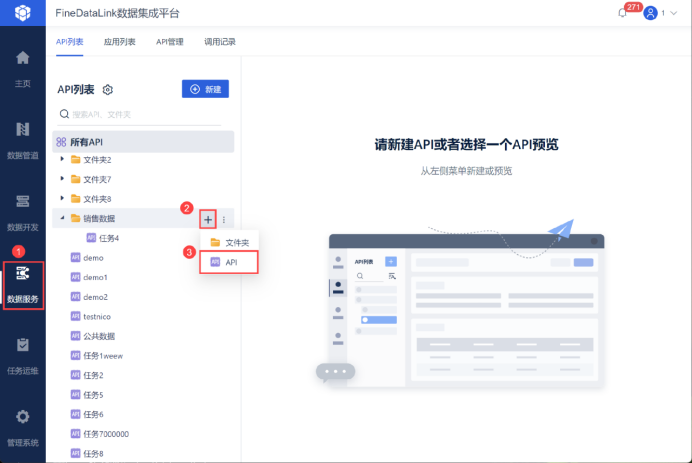Click the API icon of demo1
This screenshot has width=692, height=463.
pyautogui.click(x=75, y=277)
